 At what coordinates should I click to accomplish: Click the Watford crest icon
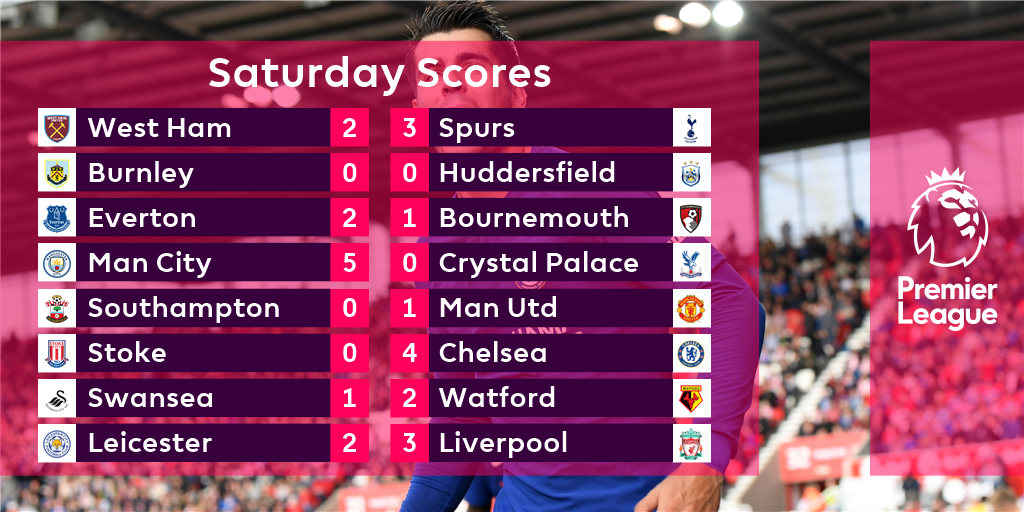[x=692, y=398]
